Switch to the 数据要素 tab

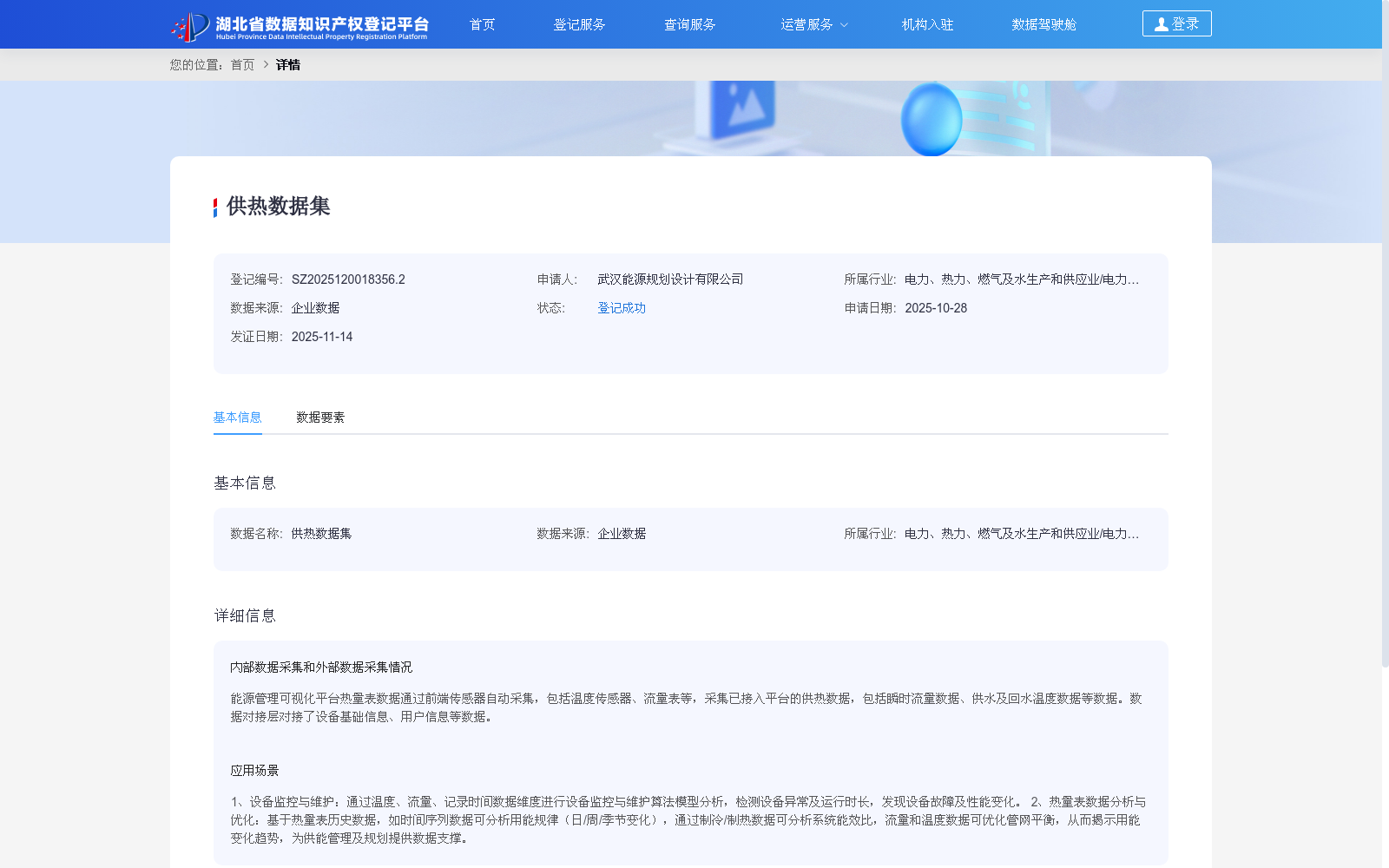tap(320, 418)
